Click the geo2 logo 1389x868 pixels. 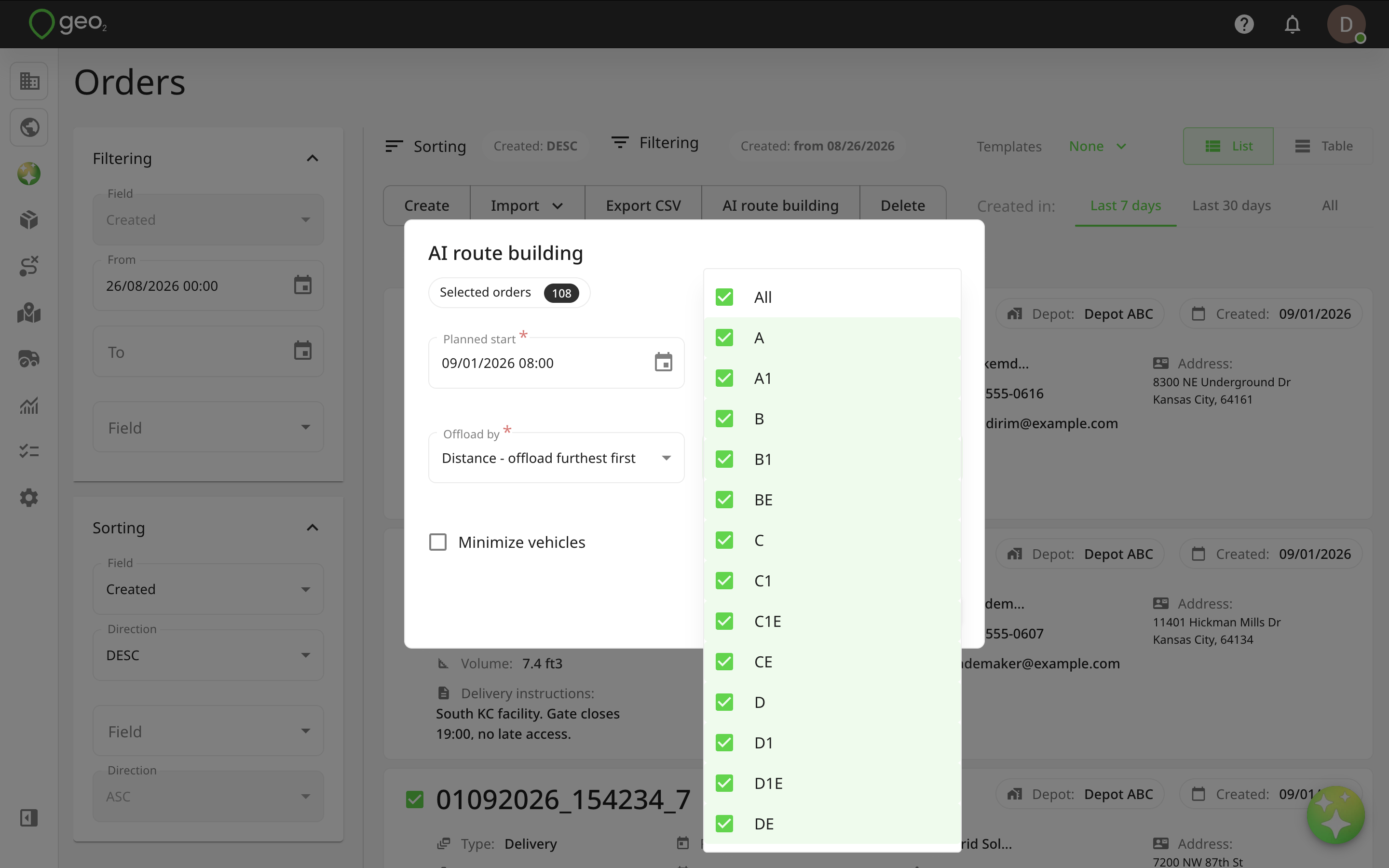68,24
